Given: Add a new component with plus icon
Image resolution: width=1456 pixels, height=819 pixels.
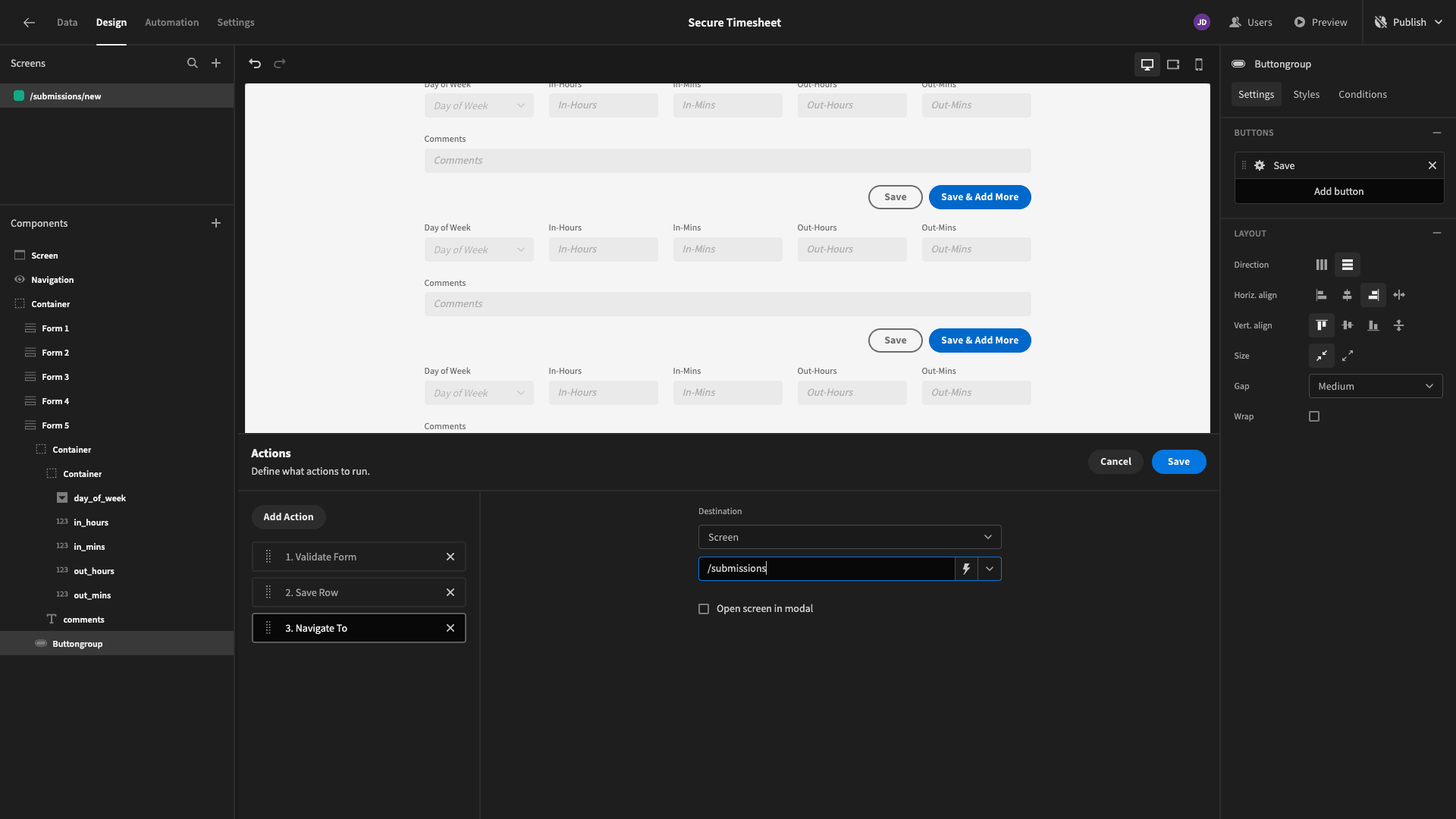Looking at the screenshot, I should [216, 223].
